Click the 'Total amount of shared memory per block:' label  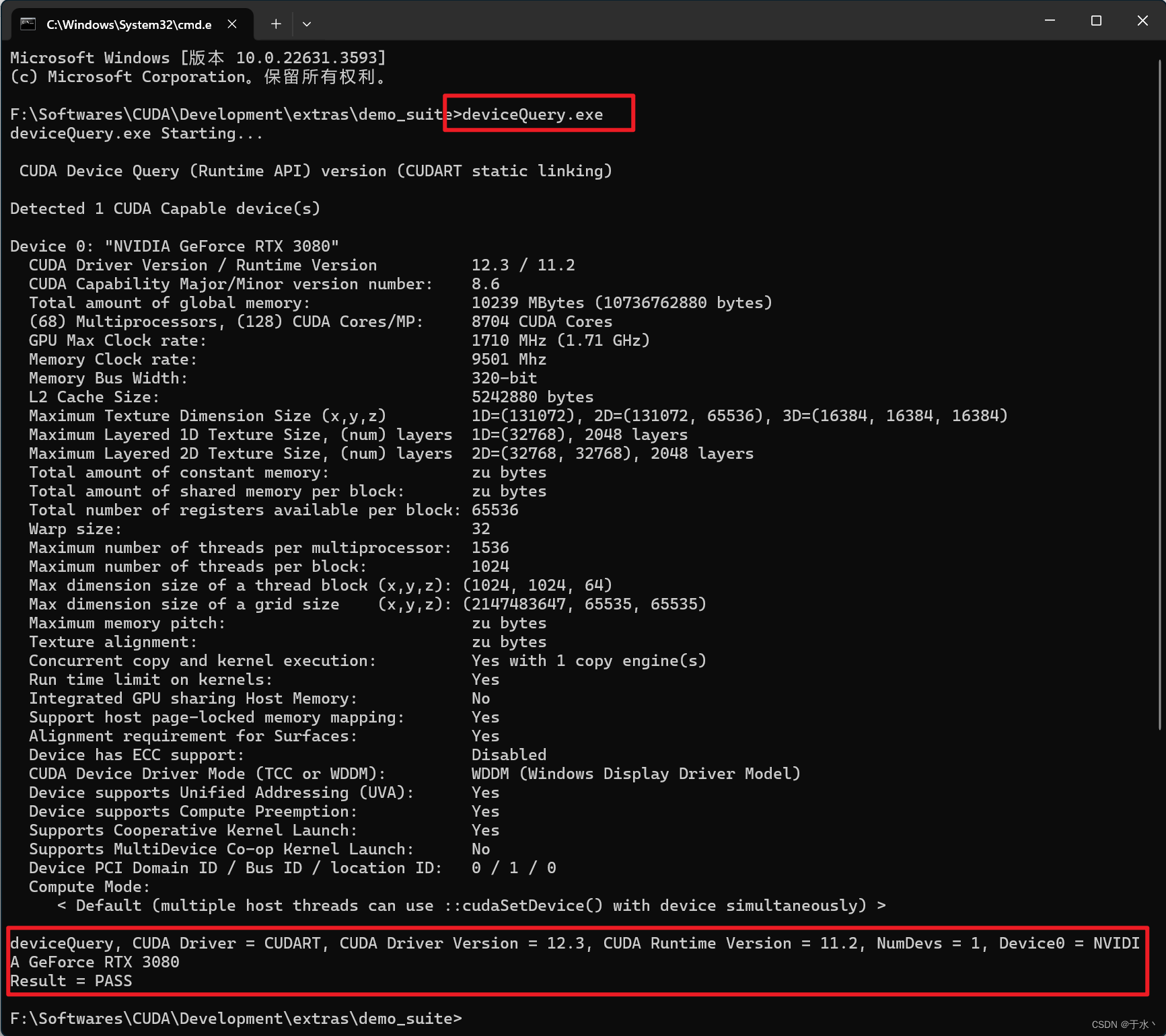coord(217,491)
